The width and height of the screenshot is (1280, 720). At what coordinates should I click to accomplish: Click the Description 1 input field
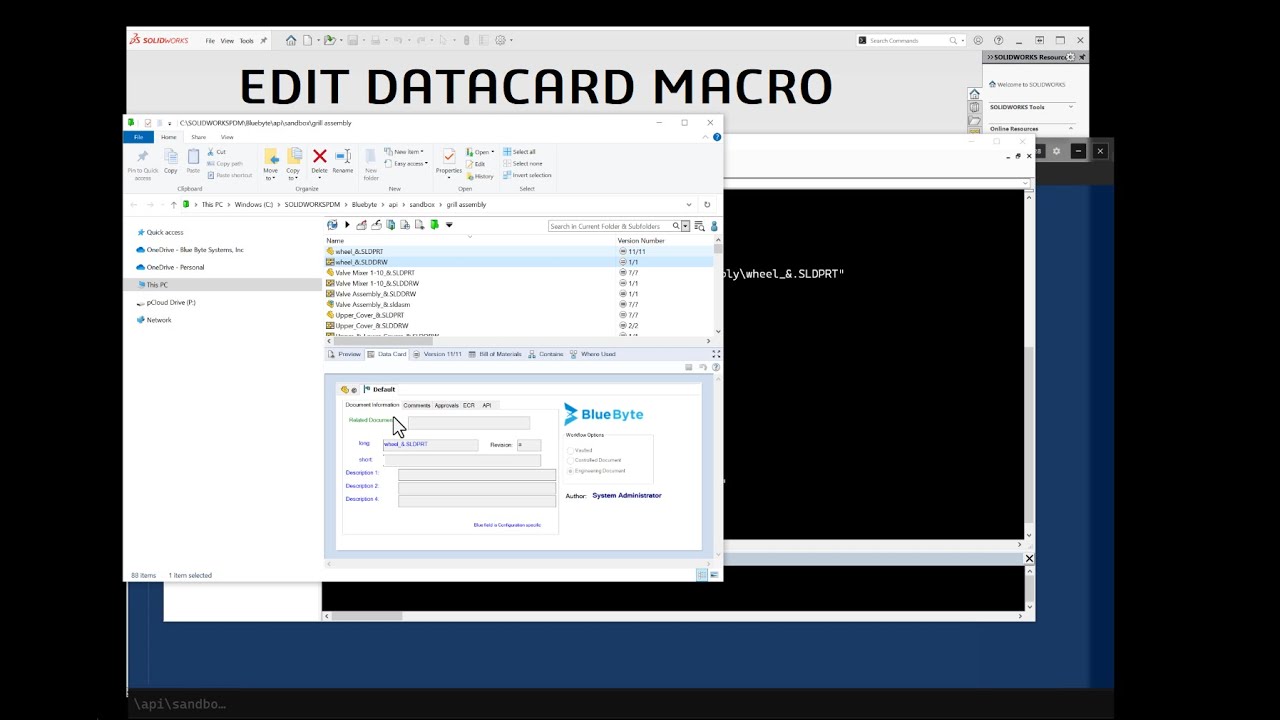coord(477,474)
